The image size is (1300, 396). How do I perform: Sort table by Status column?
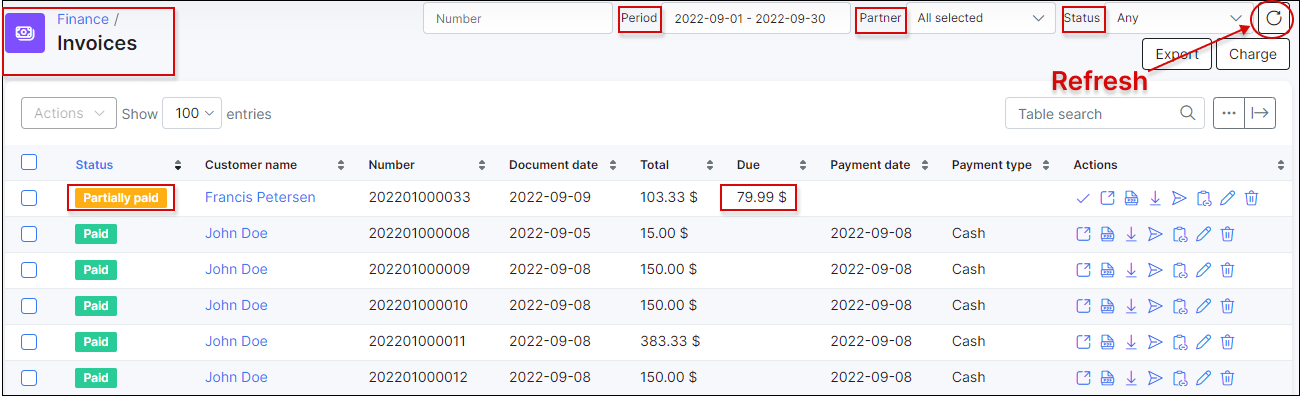coord(128,165)
